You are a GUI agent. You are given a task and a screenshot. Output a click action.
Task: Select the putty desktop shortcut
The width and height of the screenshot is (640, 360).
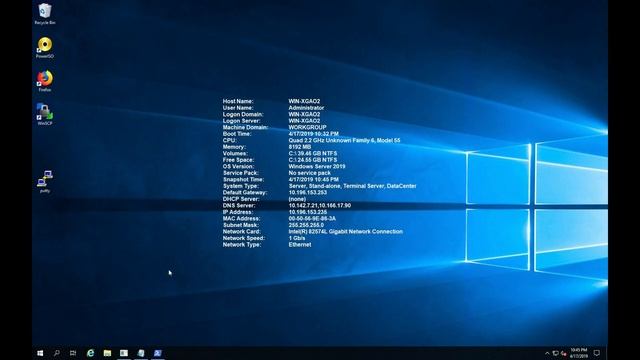[45, 182]
